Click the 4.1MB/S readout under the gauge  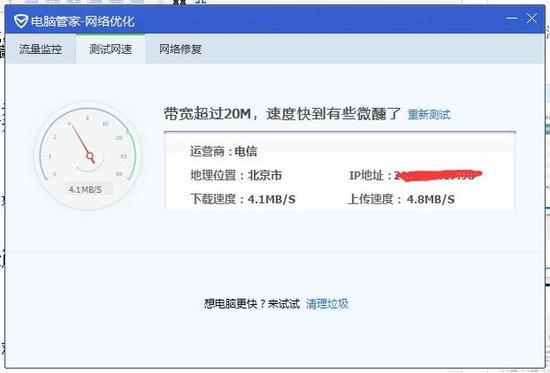click(86, 189)
